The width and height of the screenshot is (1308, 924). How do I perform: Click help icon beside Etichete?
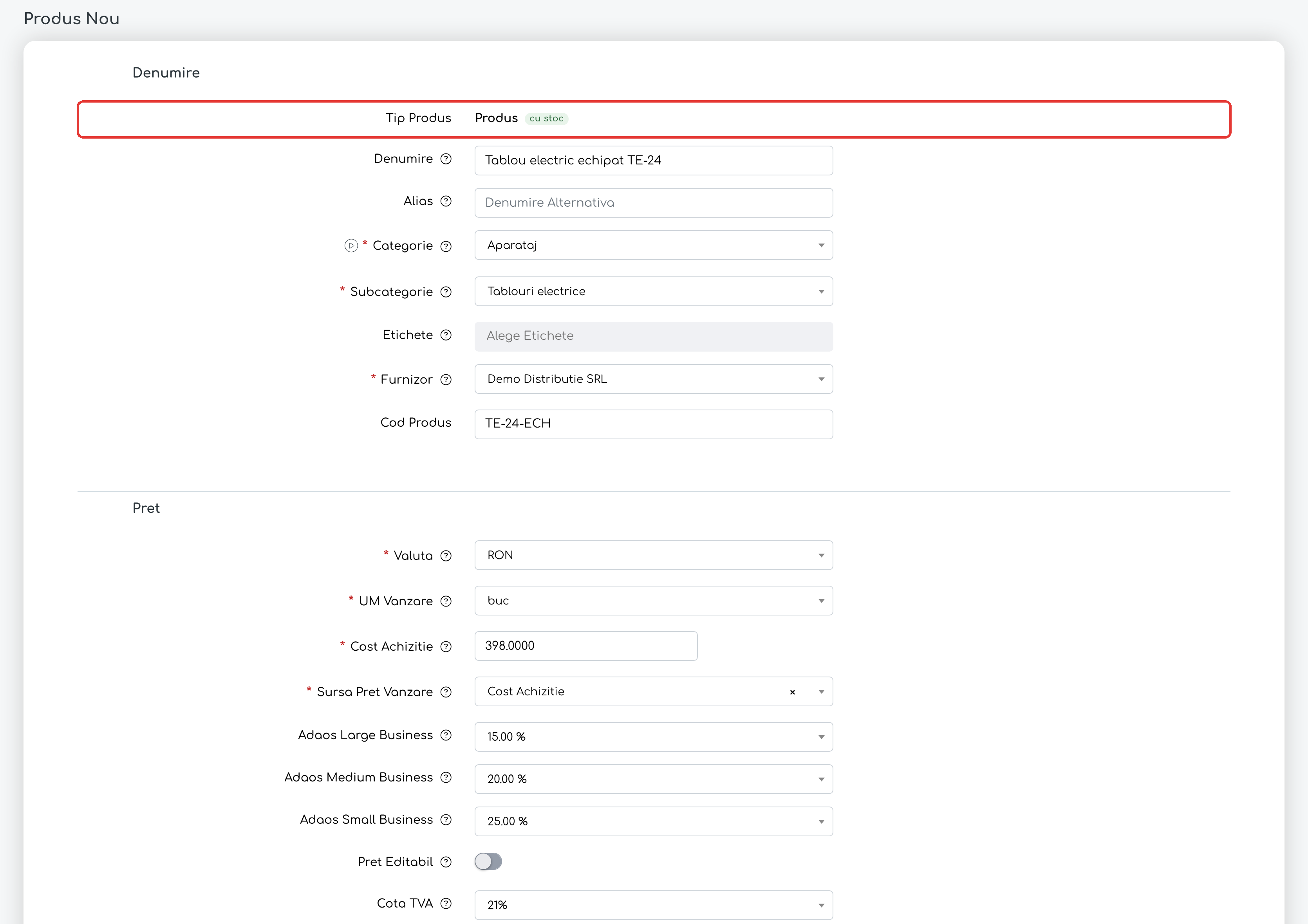pos(446,335)
